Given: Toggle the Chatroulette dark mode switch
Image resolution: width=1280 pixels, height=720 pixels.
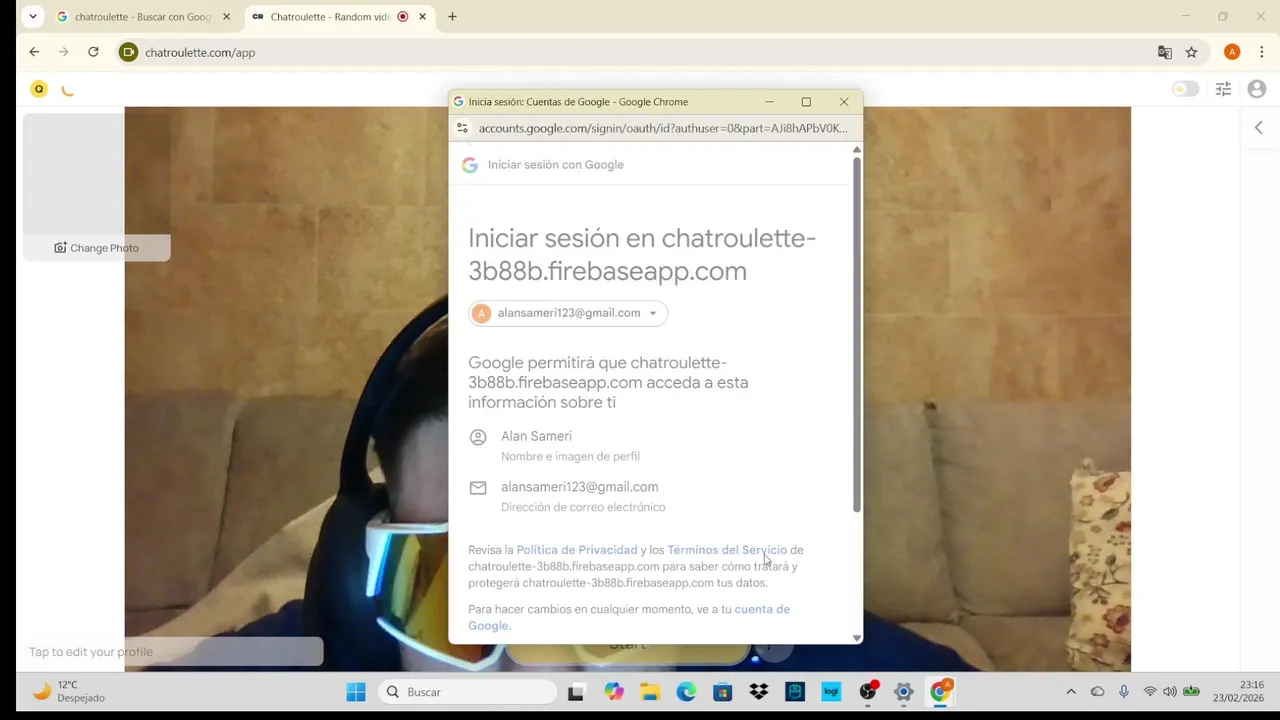Looking at the screenshot, I should coord(1185,89).
